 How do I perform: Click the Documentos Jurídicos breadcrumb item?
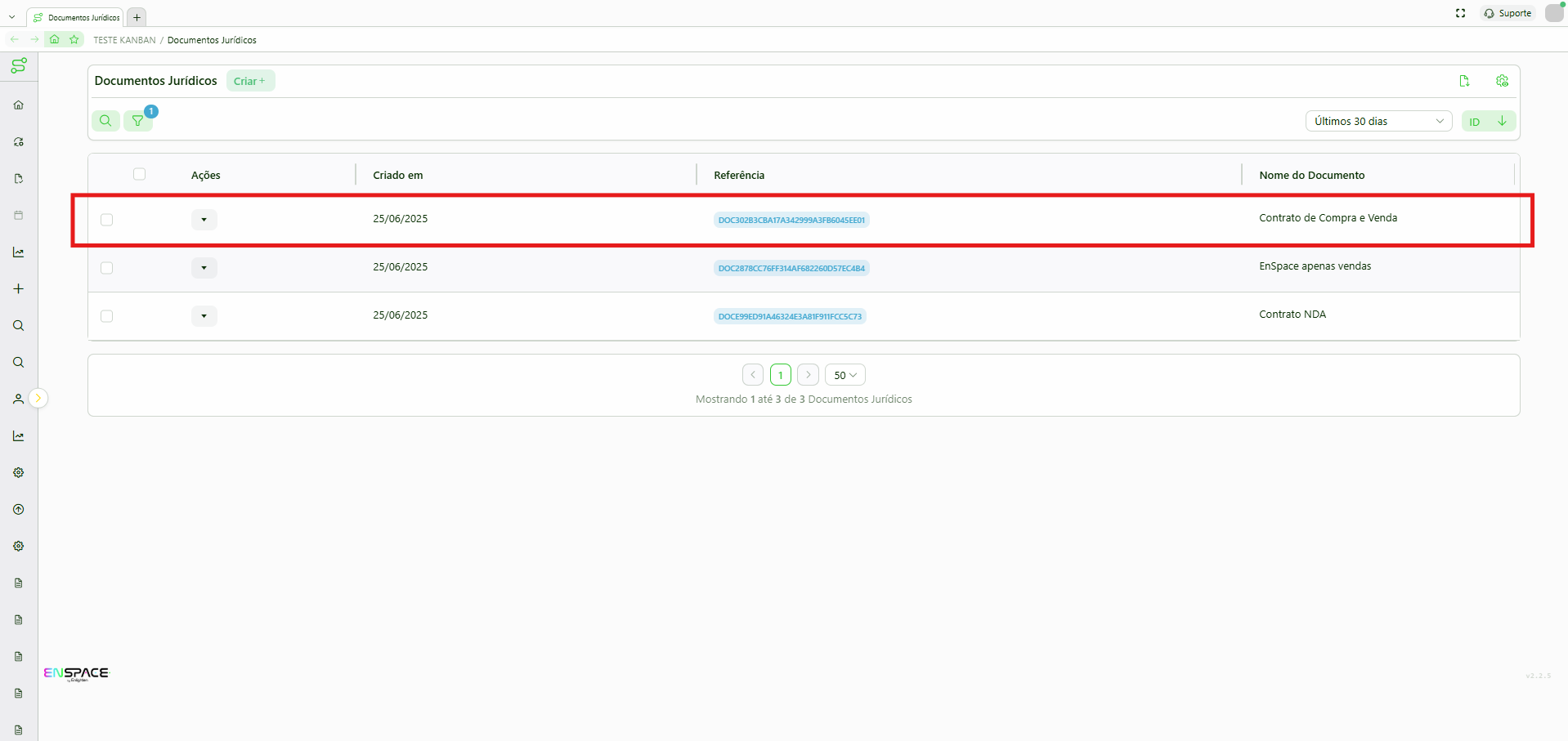pos(212,40)
